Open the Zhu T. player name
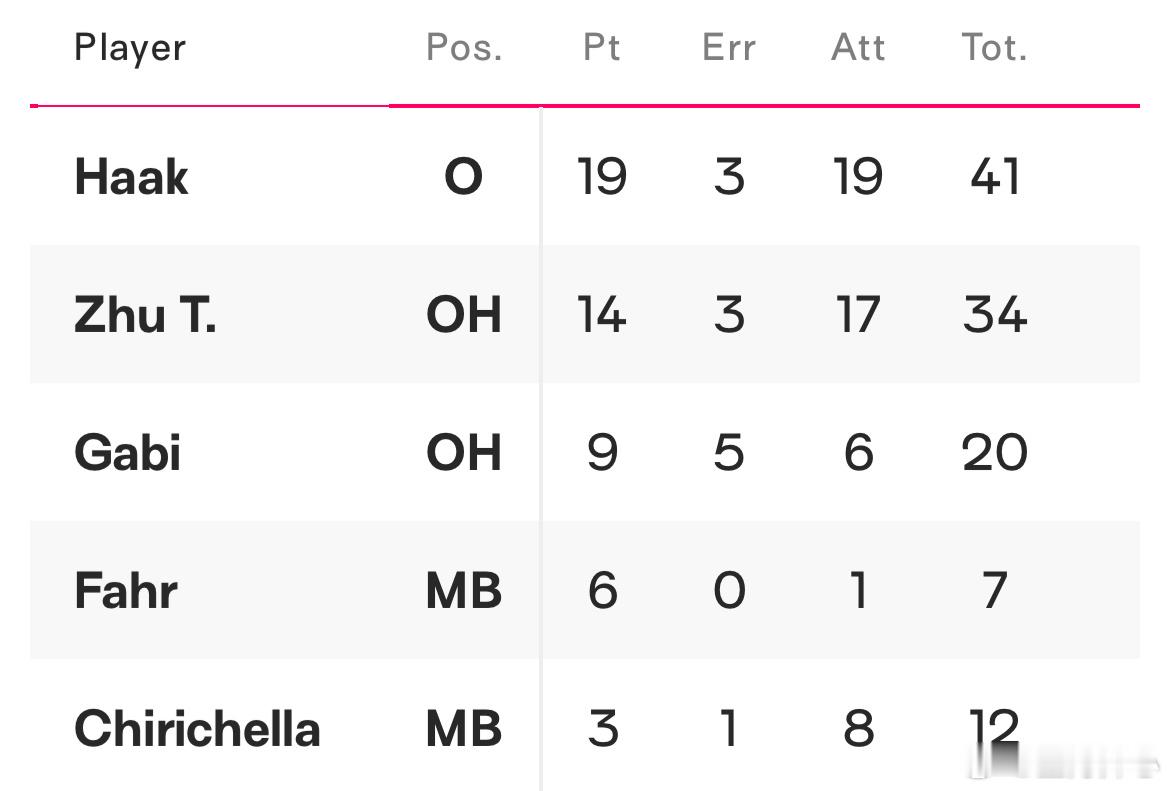1170x791 pixels. coord(146,314)
